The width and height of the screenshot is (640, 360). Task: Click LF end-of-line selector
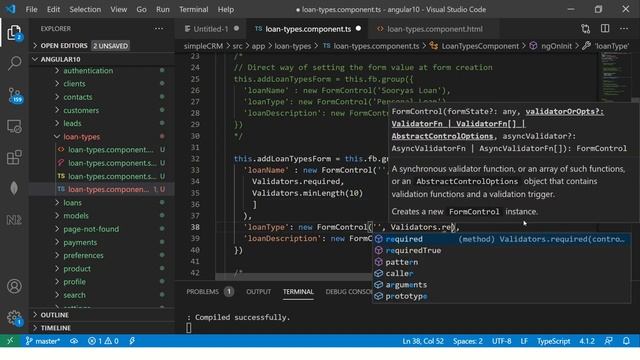click(524, 341)
